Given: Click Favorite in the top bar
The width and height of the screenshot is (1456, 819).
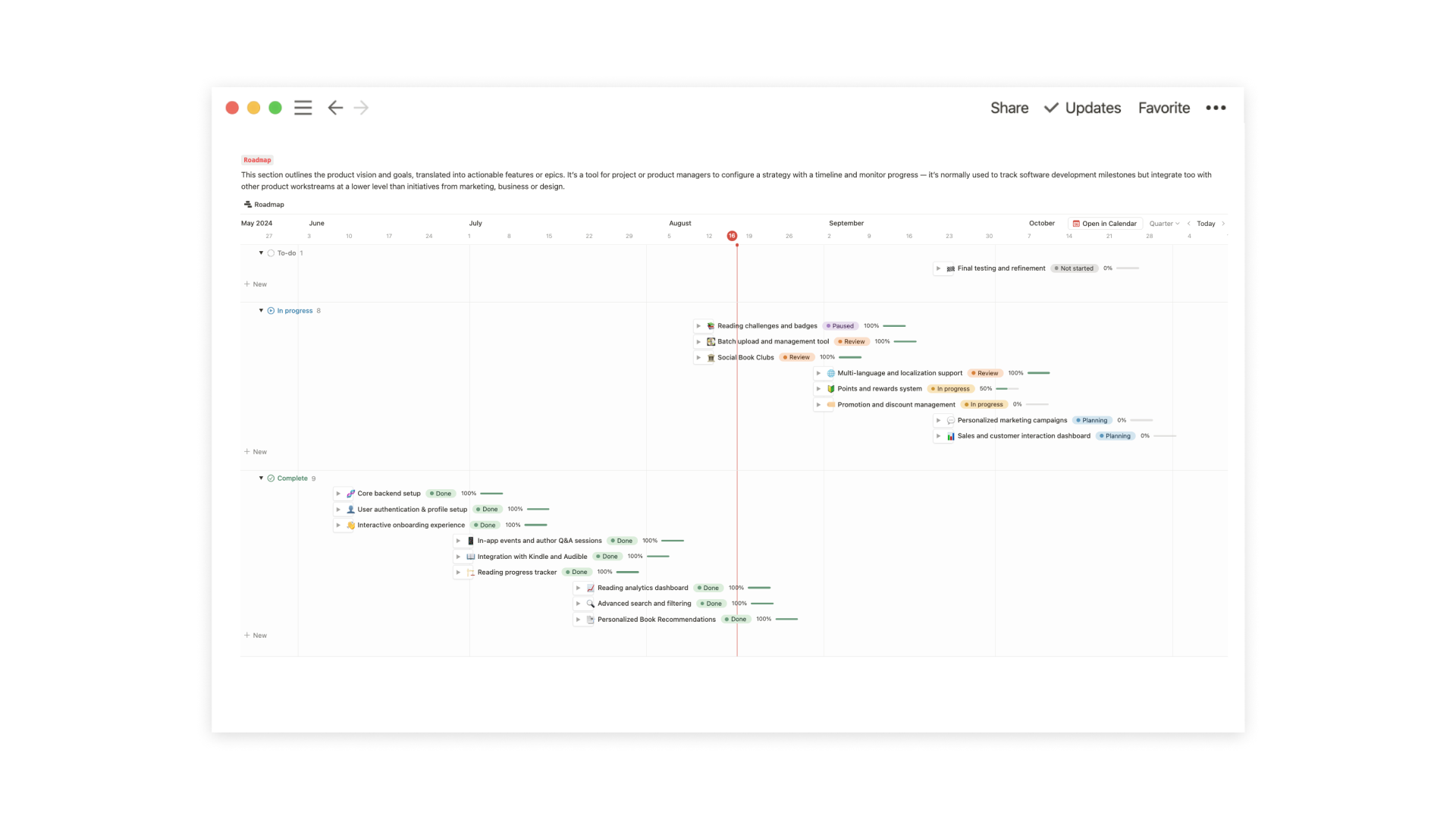Looking at the screenshot, I should [1164, 108].
